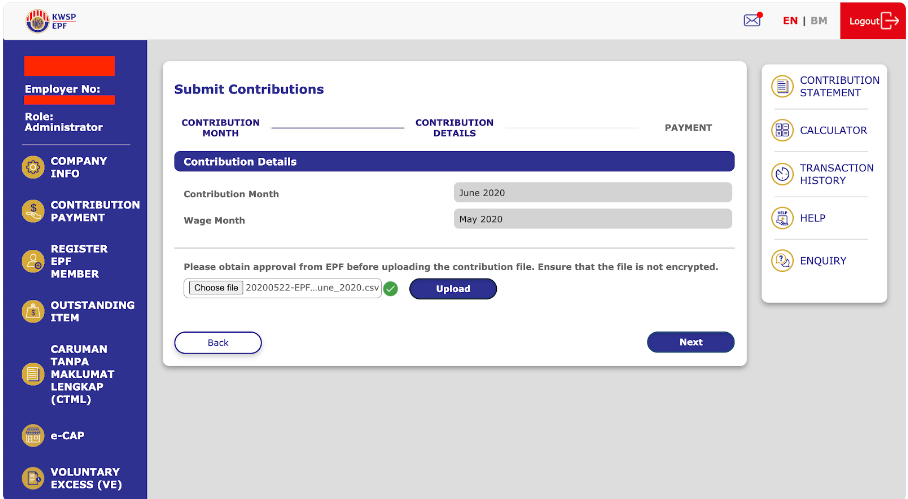Click the Next button

[x=690, y=342]
